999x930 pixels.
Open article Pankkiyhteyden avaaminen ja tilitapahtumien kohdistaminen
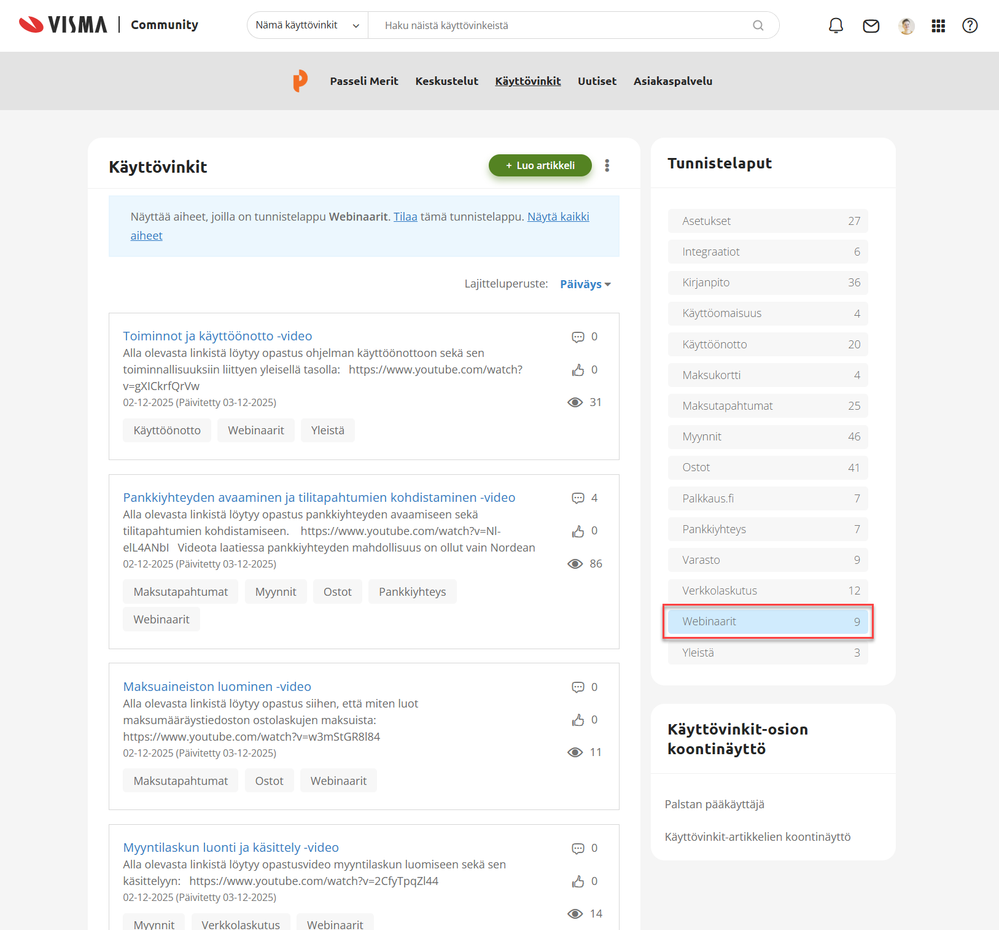pyautogui.click(x=319, y=497)
